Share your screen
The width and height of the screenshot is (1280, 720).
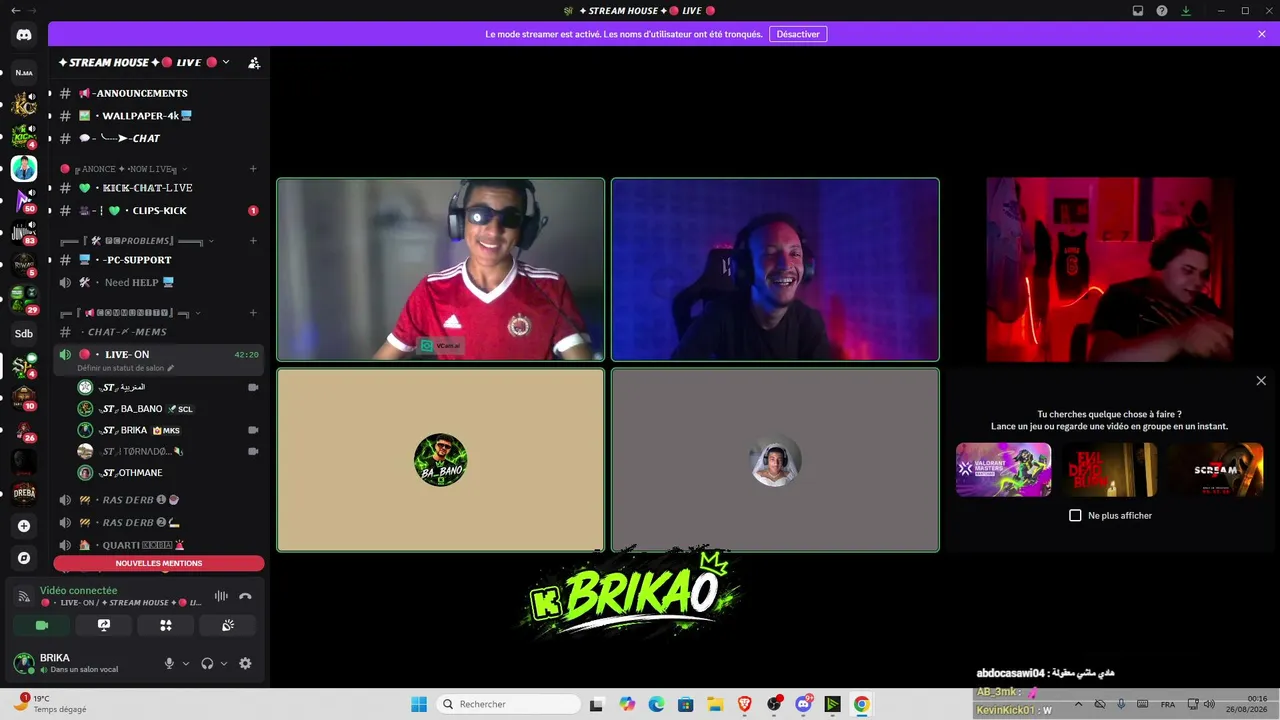(104, 625)
